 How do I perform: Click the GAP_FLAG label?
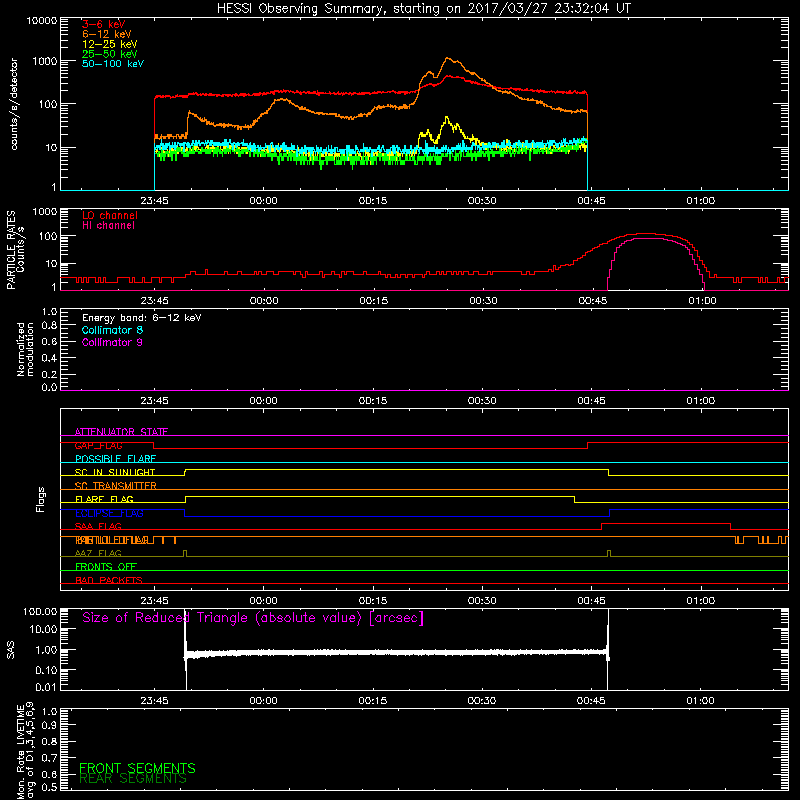98,445
